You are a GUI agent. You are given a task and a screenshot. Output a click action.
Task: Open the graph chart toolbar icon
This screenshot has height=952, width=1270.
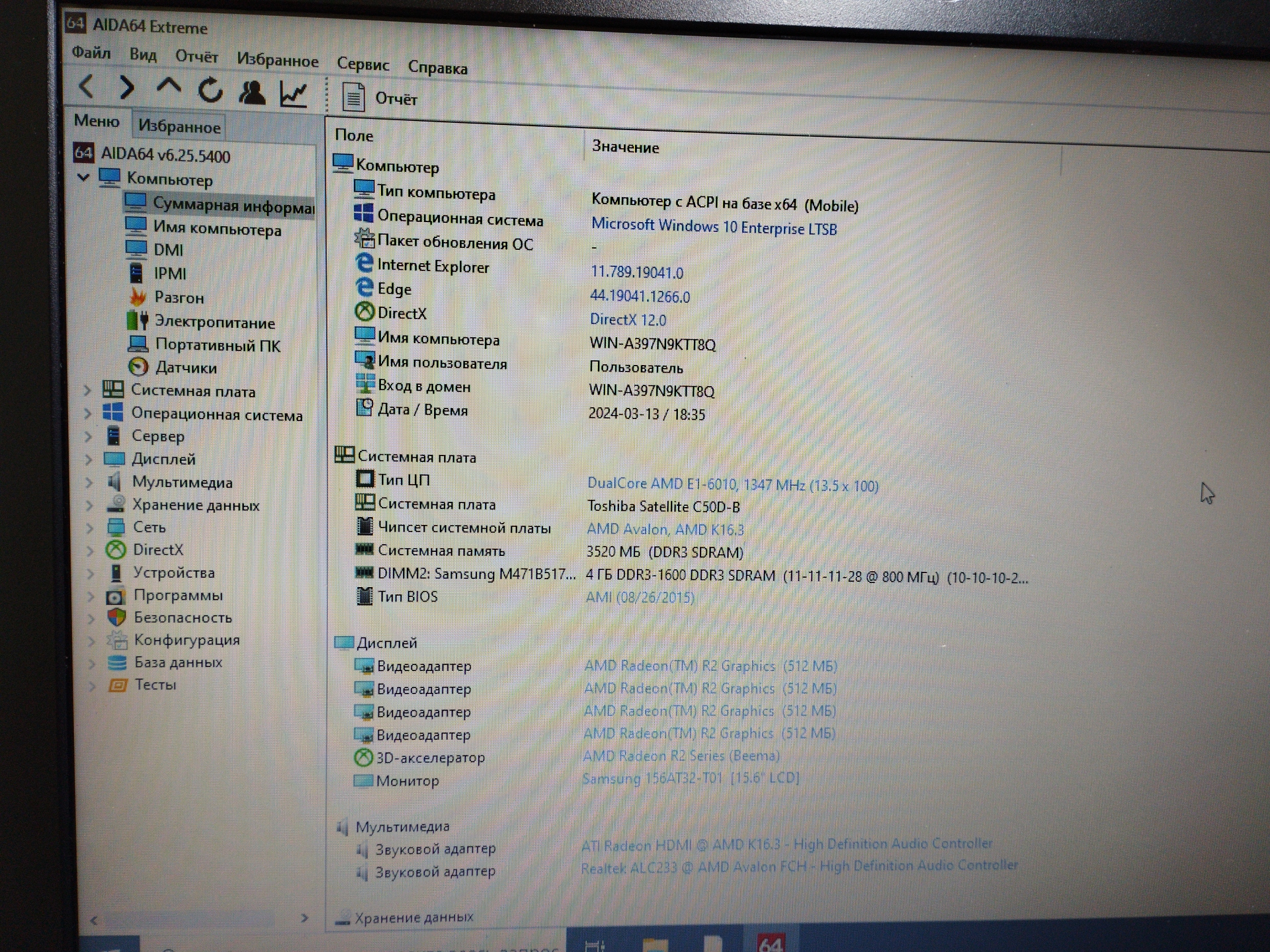tap(293, 95)
